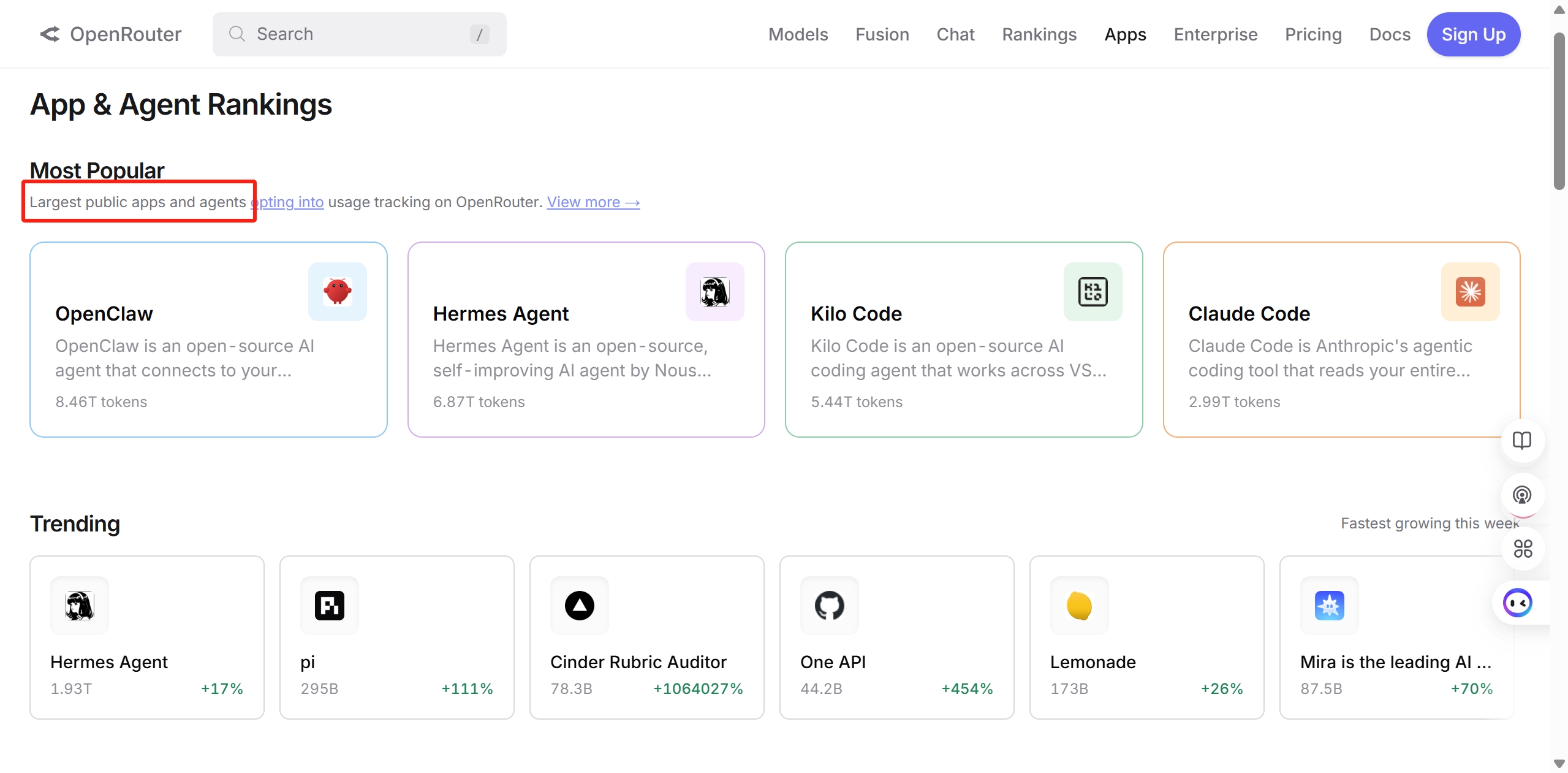Open the Cinder Rubric Auditor card name
Screen dimensions: 1568x773
(x=638, y=662)
